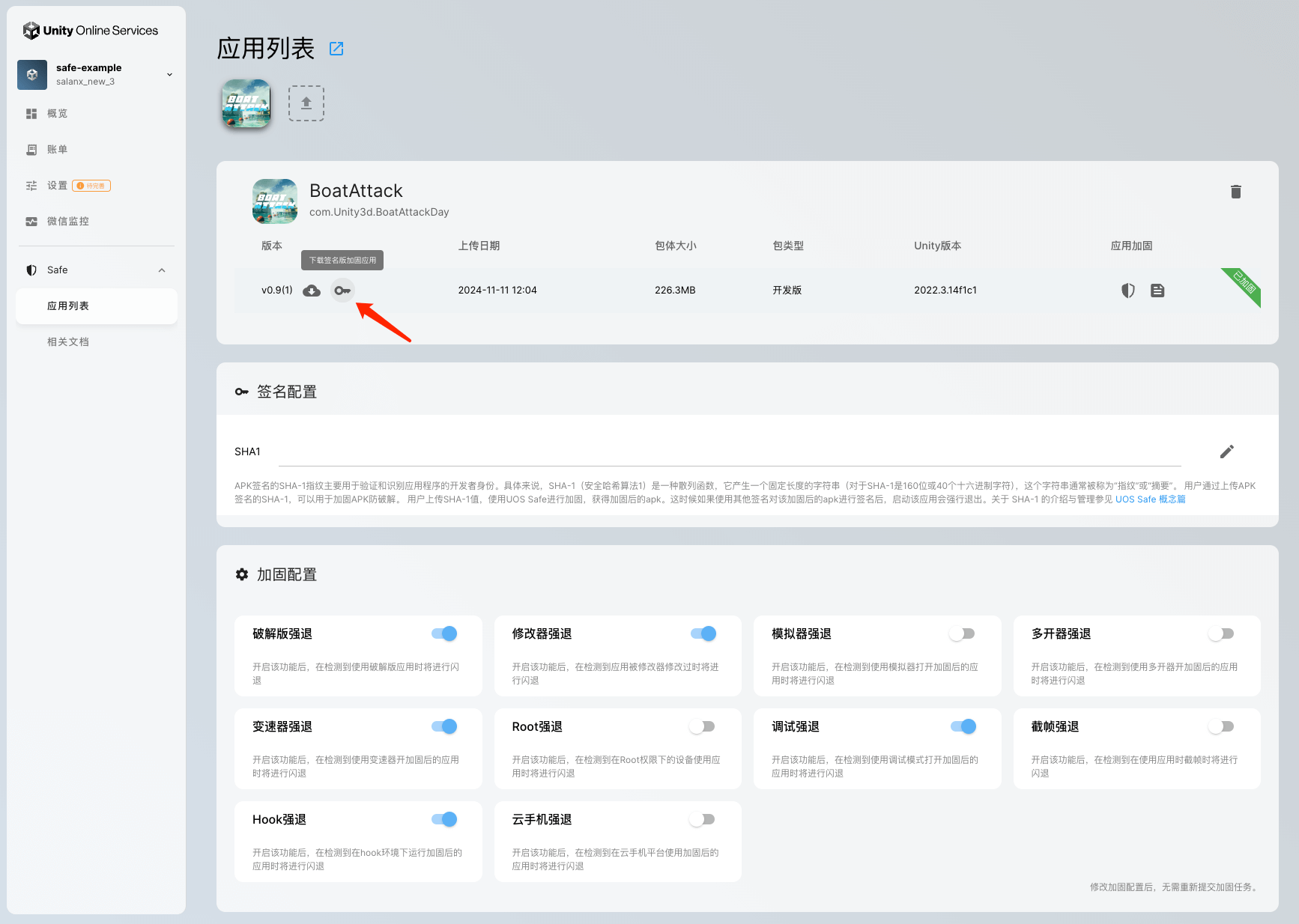Edit SHA1 signature with the pencil icon
This screenshot has height=924, width=1299.
tap(1226, 452)
